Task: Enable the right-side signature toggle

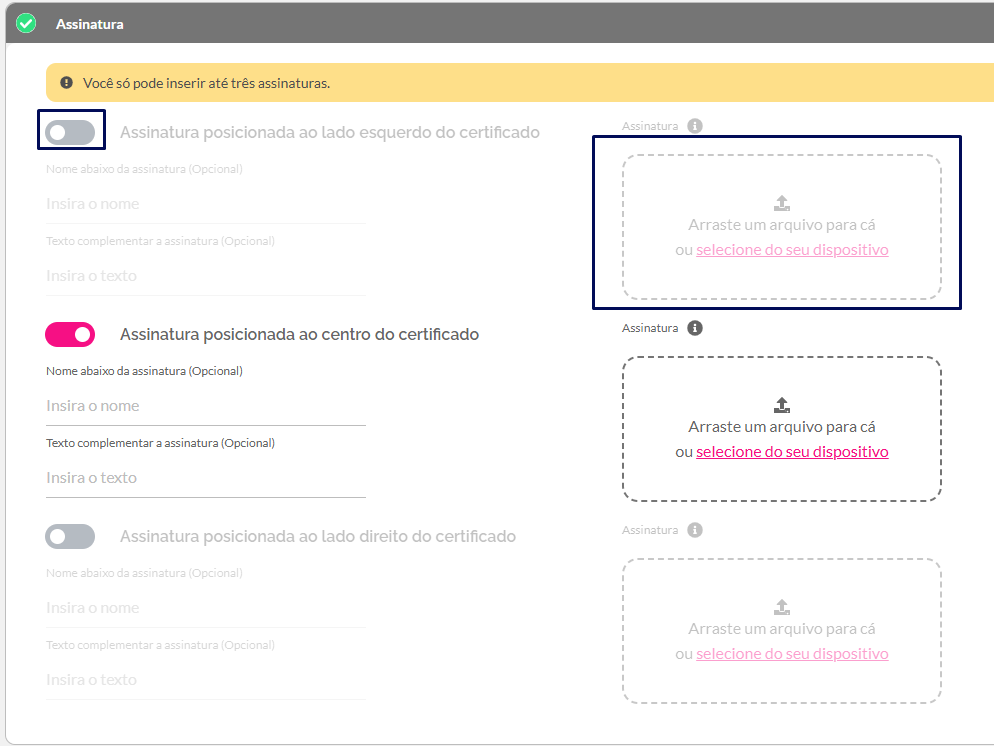Action: click(70, 537)
